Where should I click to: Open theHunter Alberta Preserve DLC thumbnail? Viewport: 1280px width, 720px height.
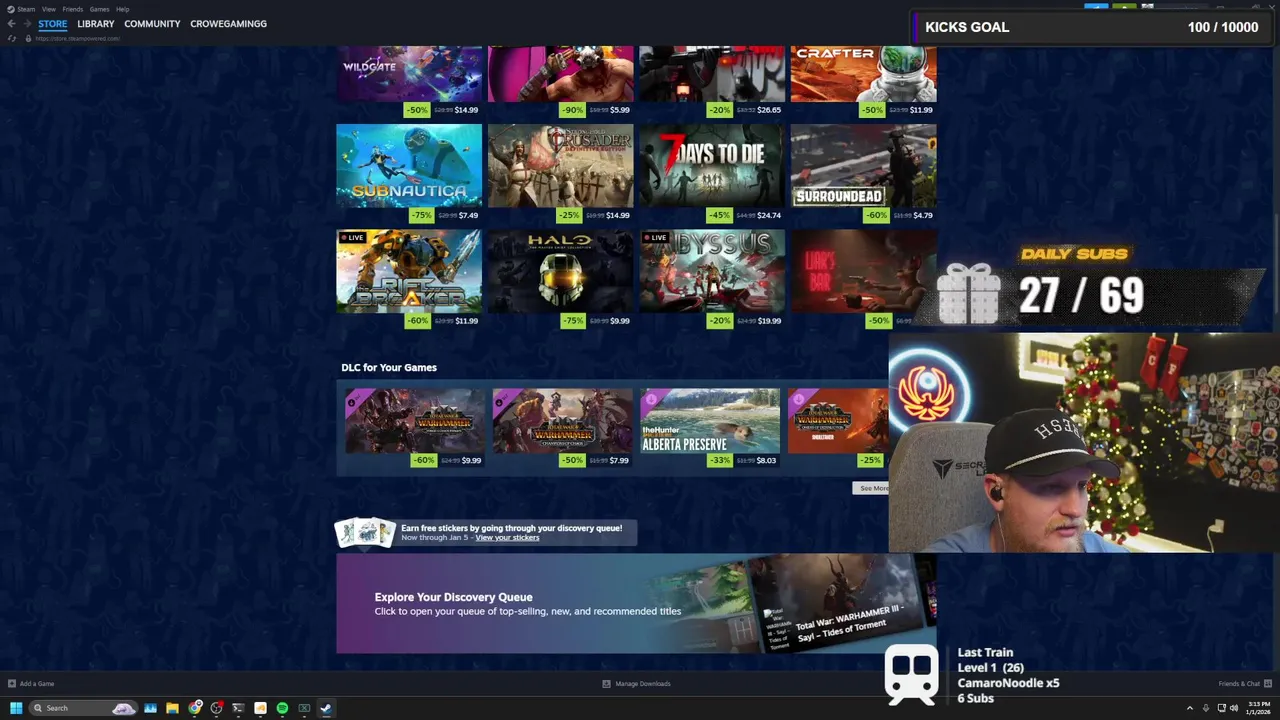pyautogui.click(x=710, y=421)
